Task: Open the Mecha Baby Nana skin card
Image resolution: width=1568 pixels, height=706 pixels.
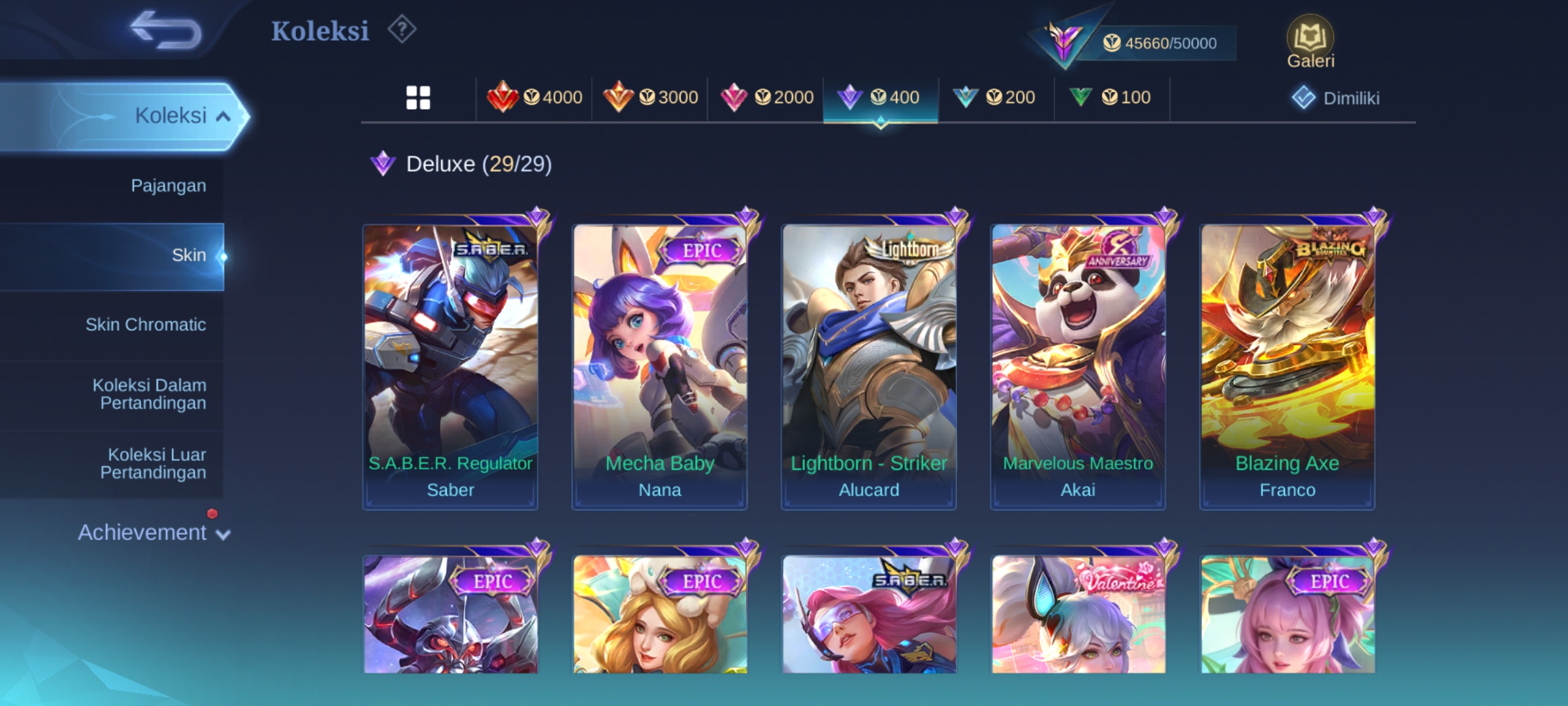Action: pyautogui.click(x=660, y=366)
